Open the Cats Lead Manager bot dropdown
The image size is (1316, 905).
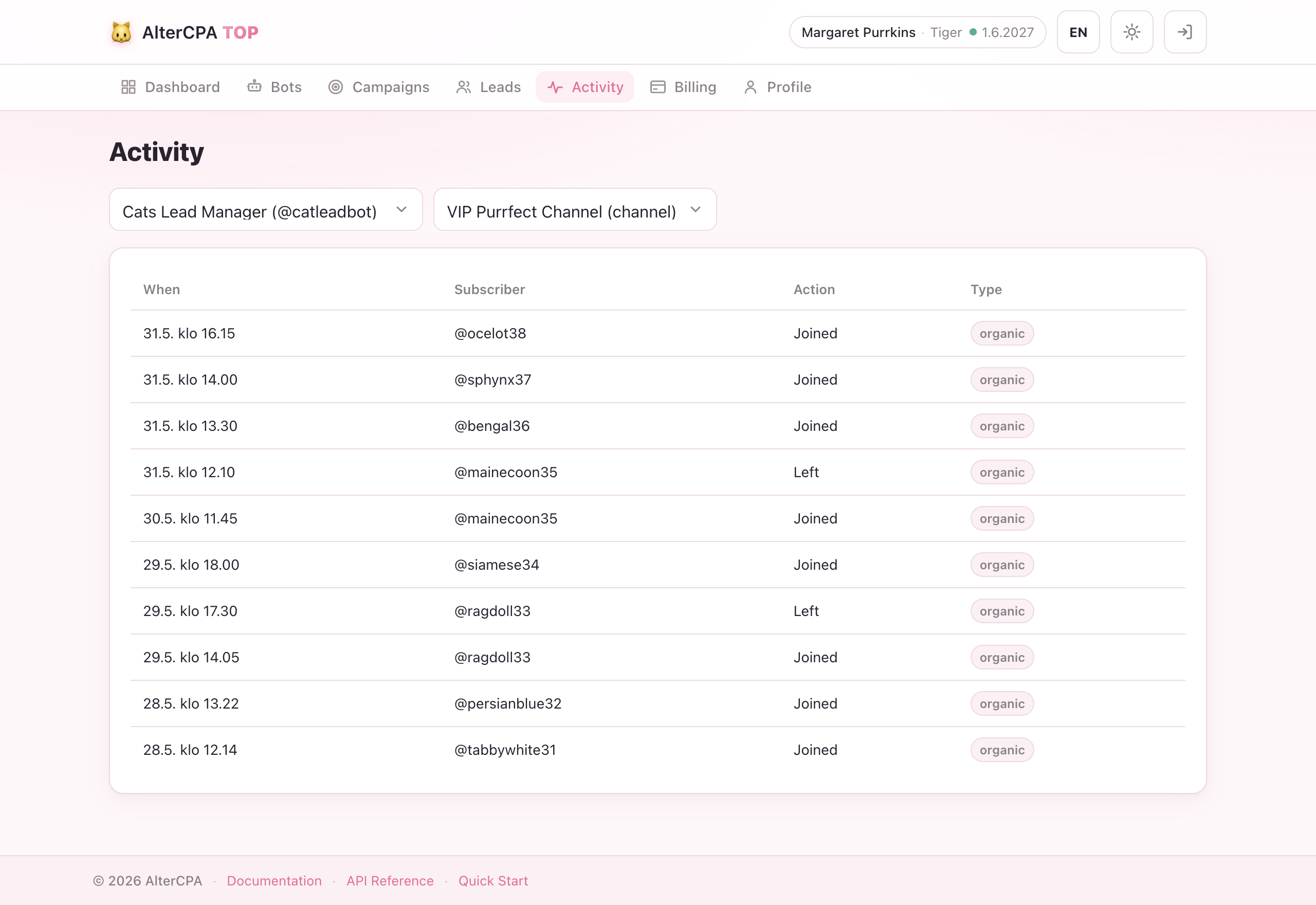click(266, 210)
